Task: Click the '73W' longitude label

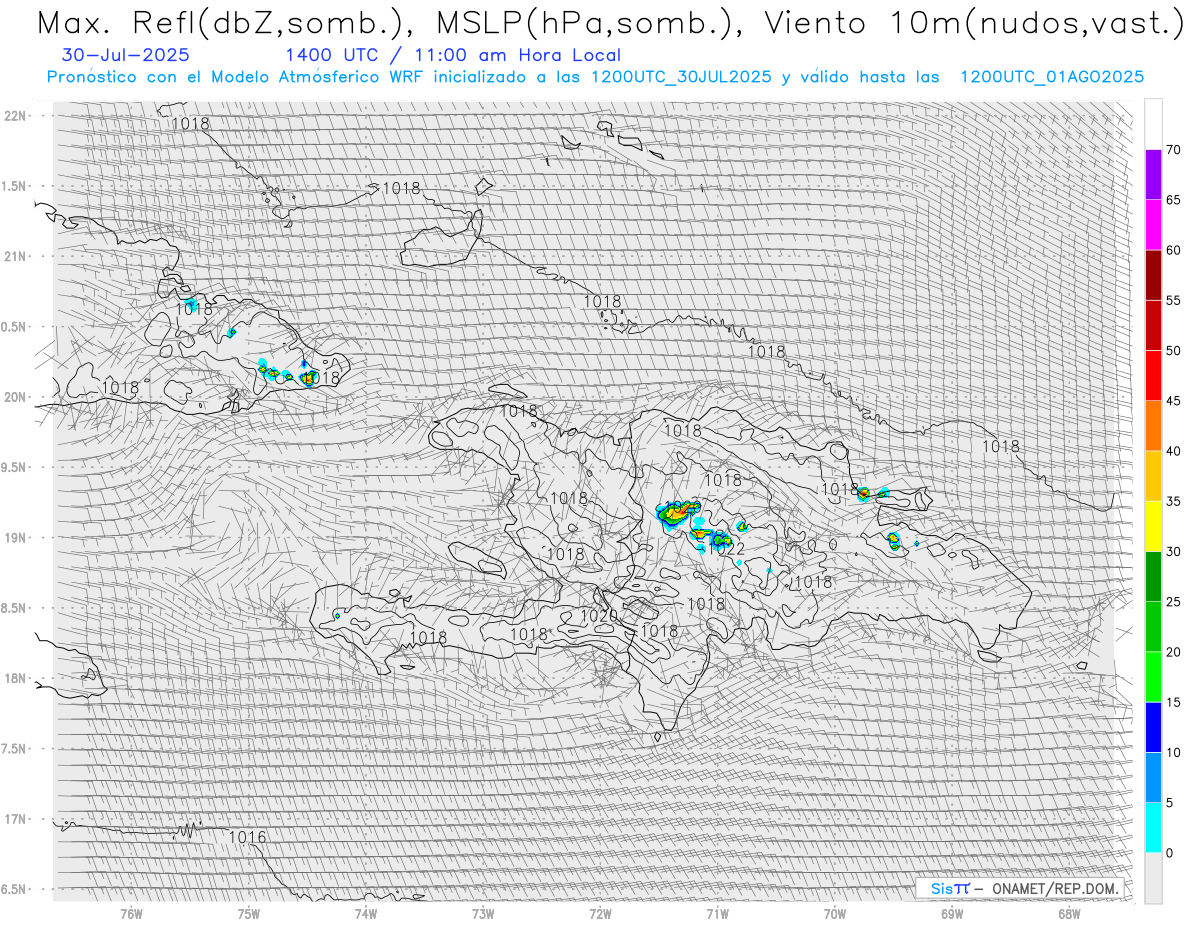Action: 483,913
